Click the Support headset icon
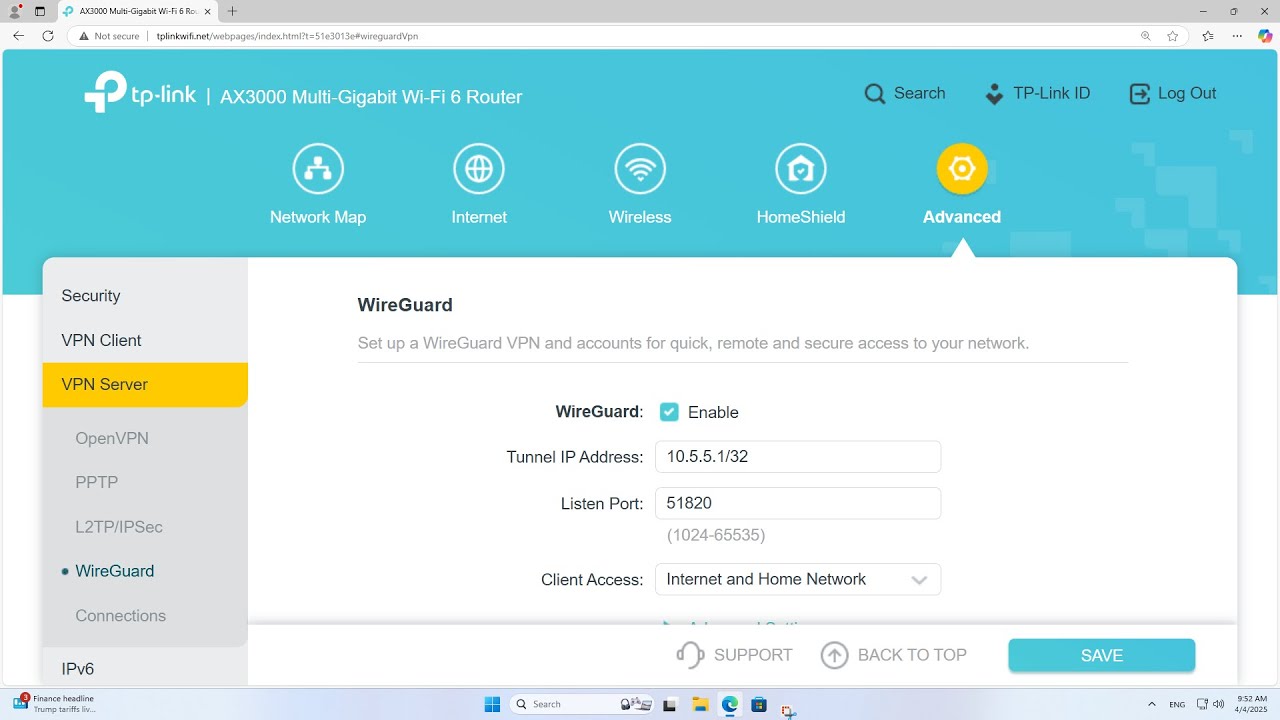 [690, 655]
